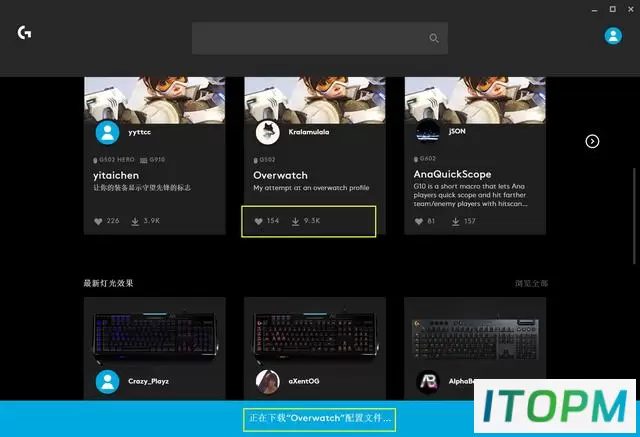Click the Overwatch download status message
This screenshot has width=640, height=437.
click(x=320, y=418)
